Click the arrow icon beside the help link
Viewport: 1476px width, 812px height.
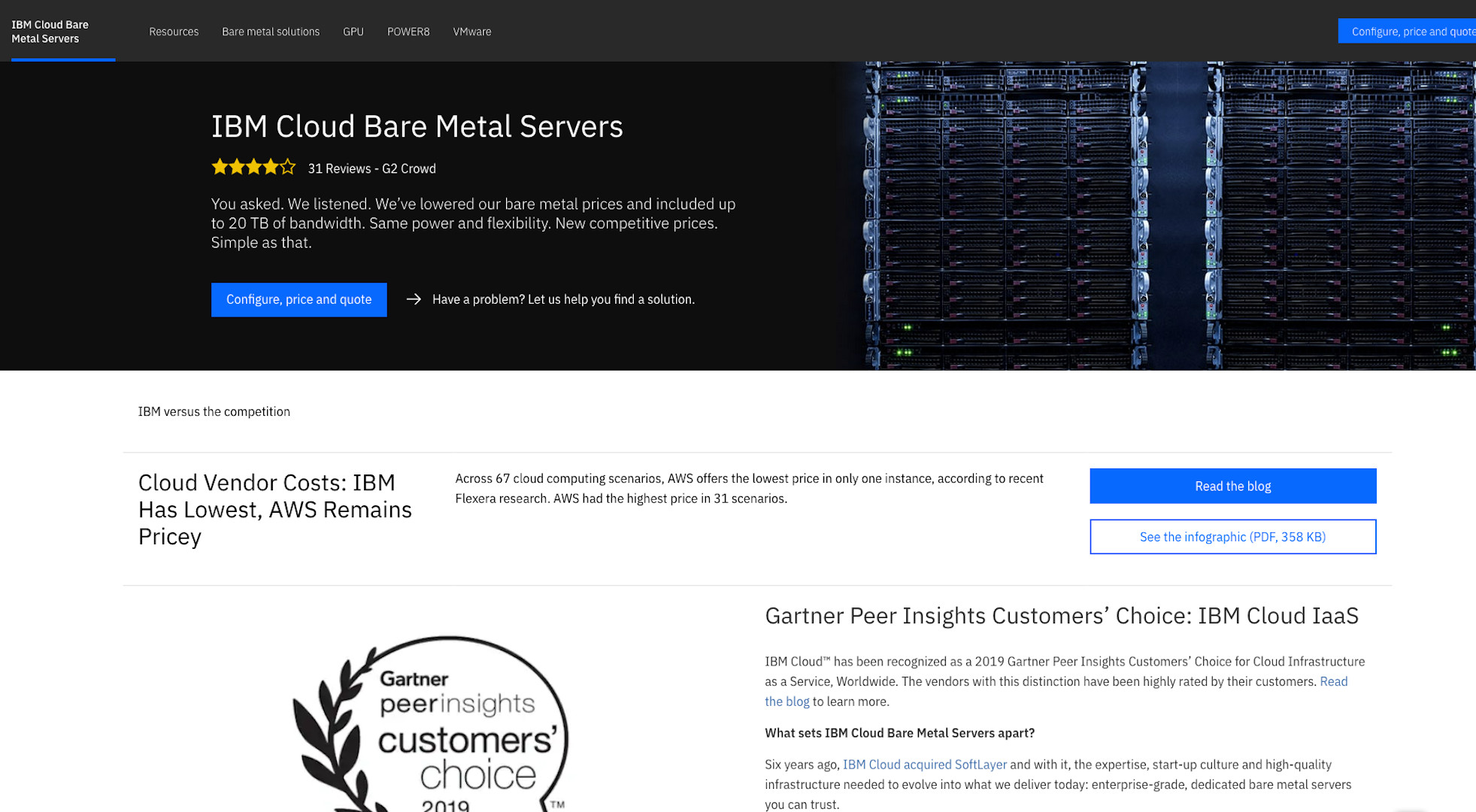[414, 299]
